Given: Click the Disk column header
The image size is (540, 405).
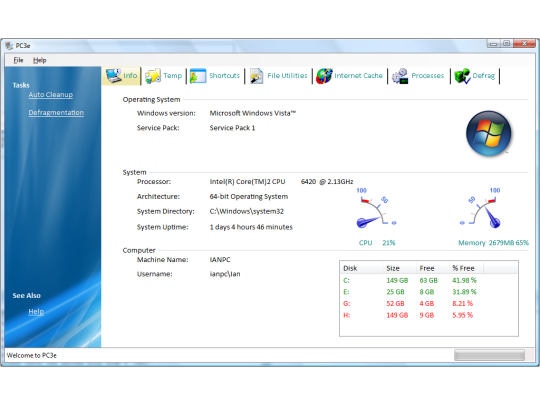Looking at the screenshot, I should (x=362, y=268).
